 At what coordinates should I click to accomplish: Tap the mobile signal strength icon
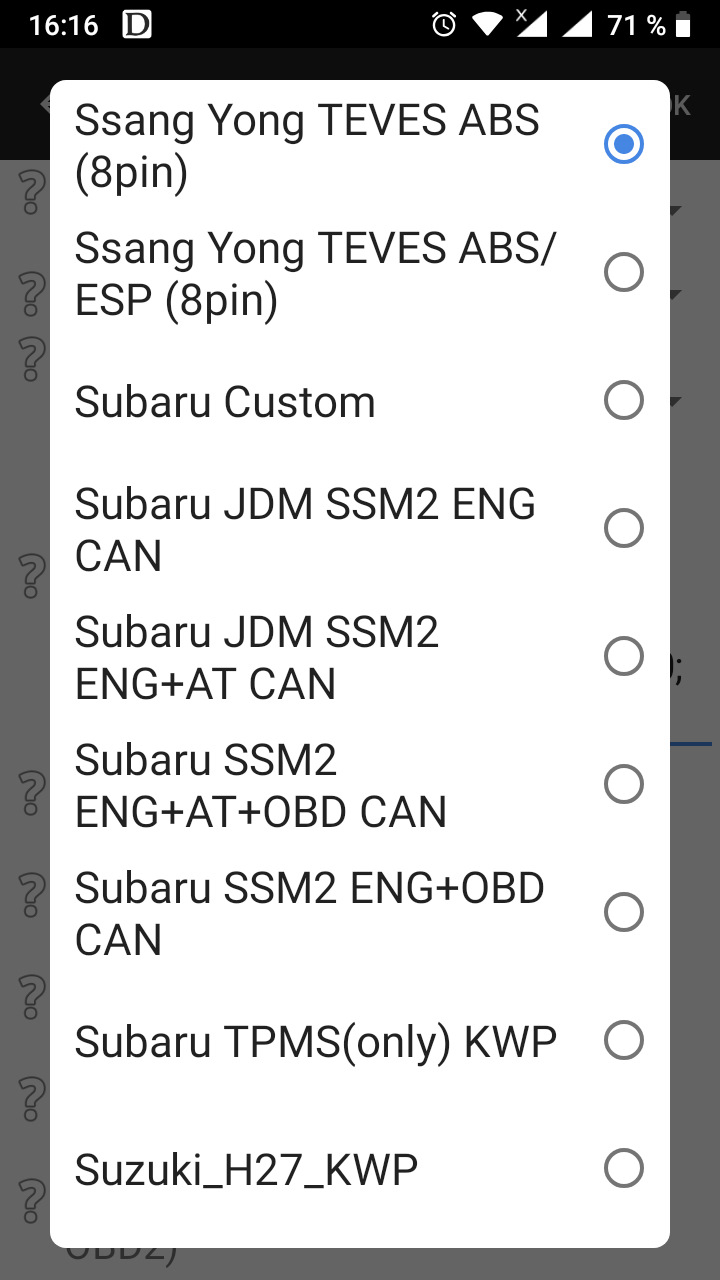point(577,25)
